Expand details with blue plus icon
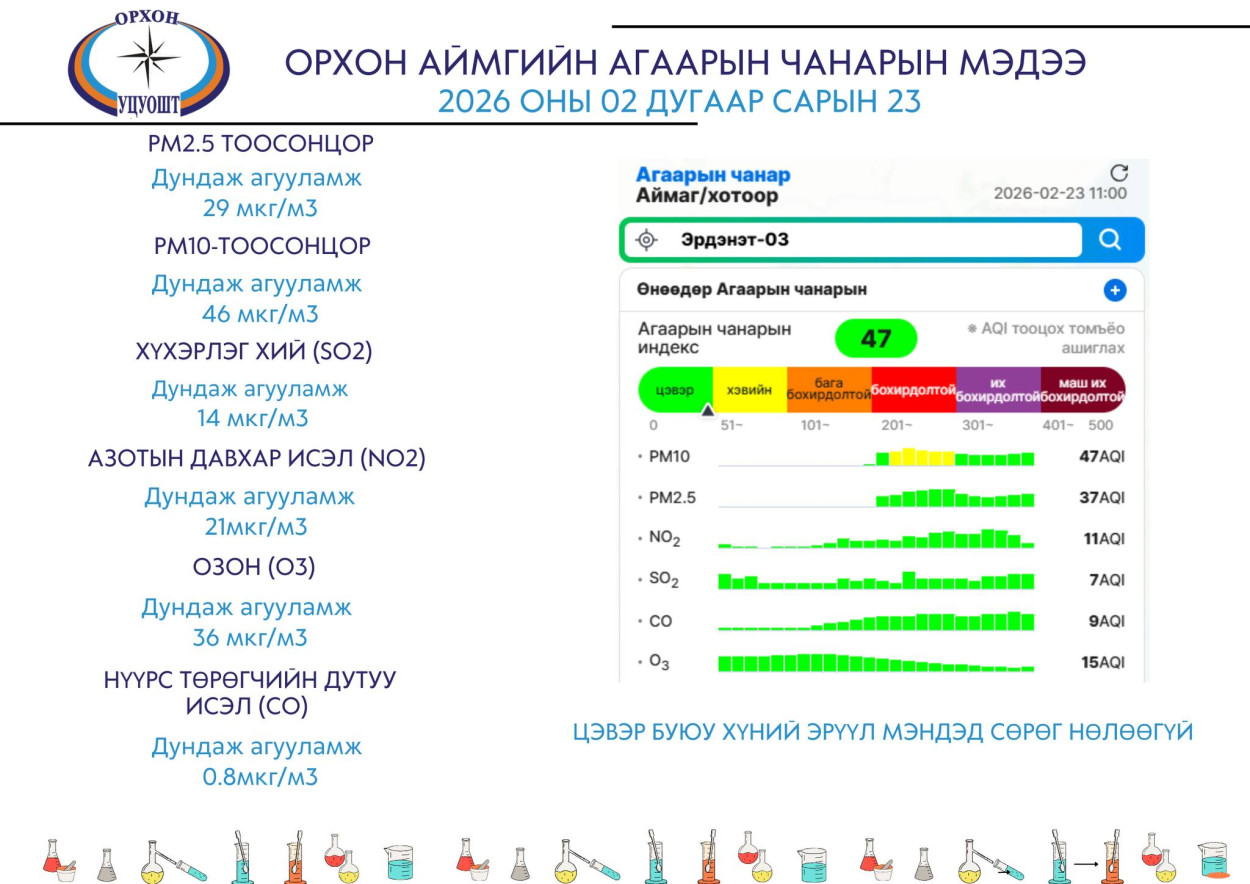 (1114, 290)
